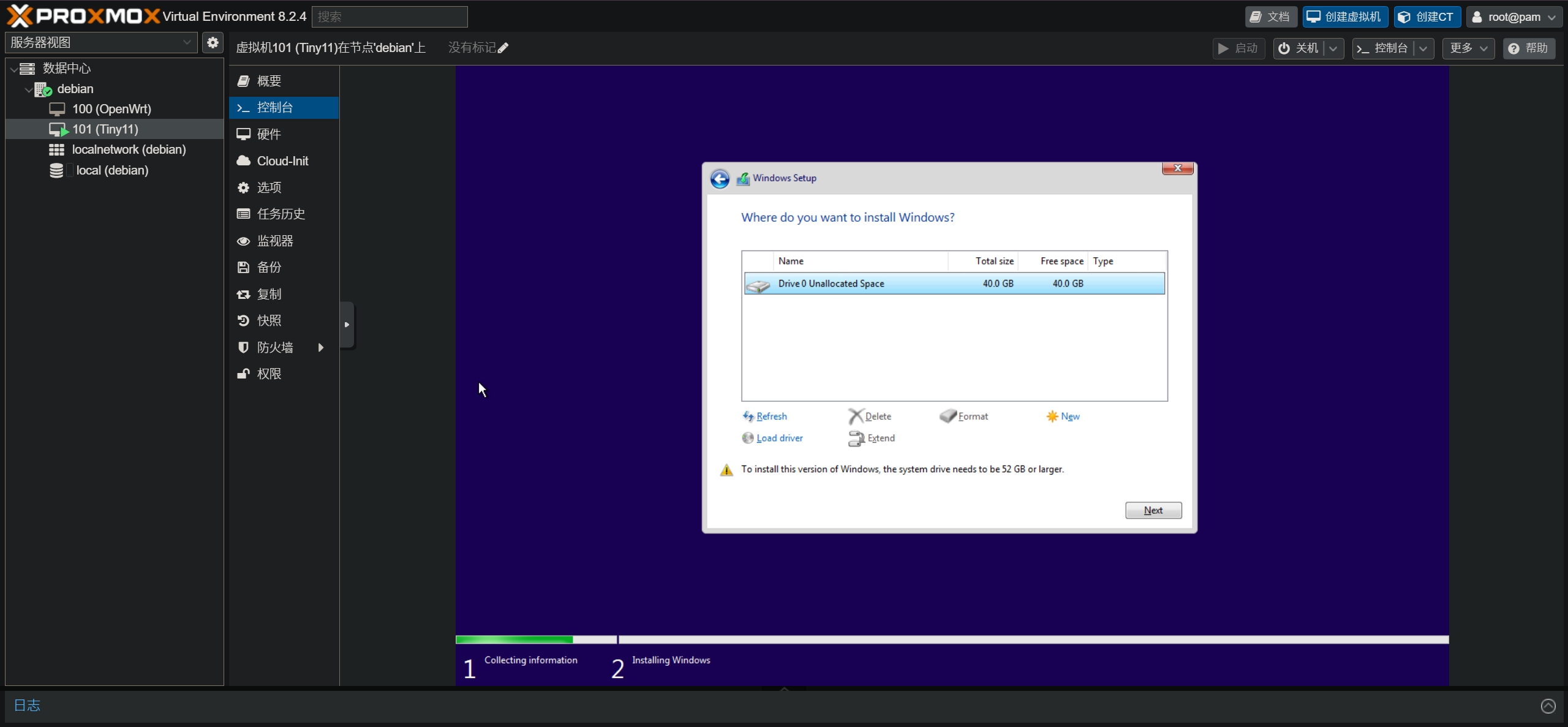The width and height of the screenshot is (1568, 727).
Task: Open the 硬件 hardware tab
Action: coord(284,134)
